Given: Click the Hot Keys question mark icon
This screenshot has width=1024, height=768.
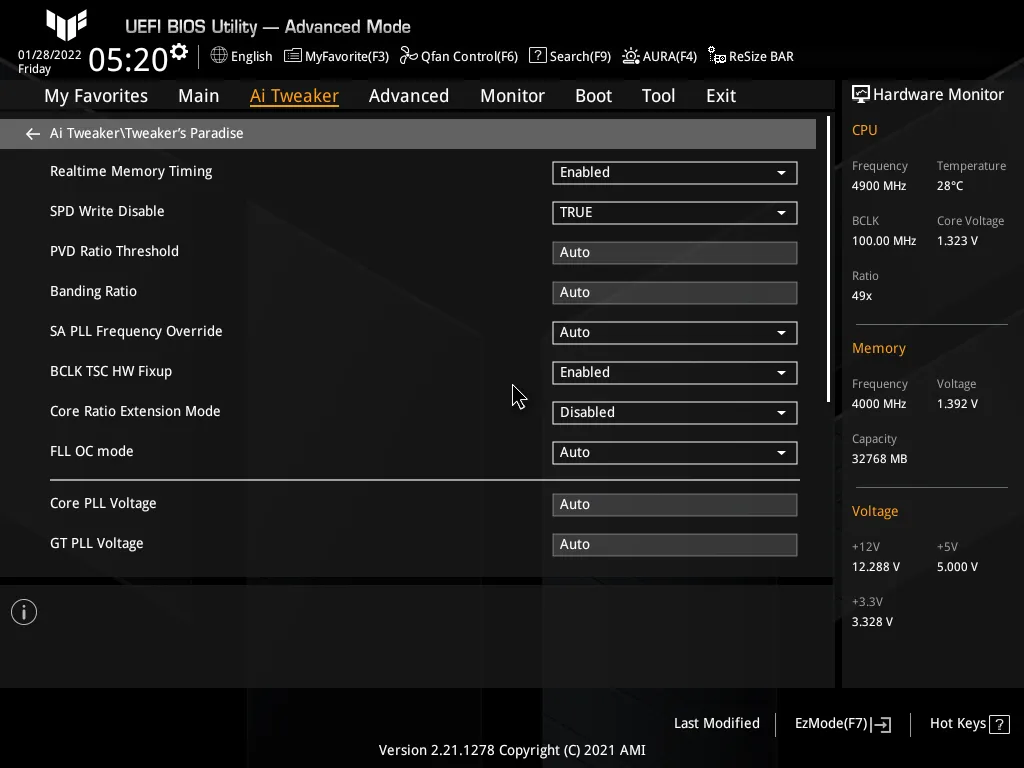Looking at the screenshot, I should pos(999,724).
